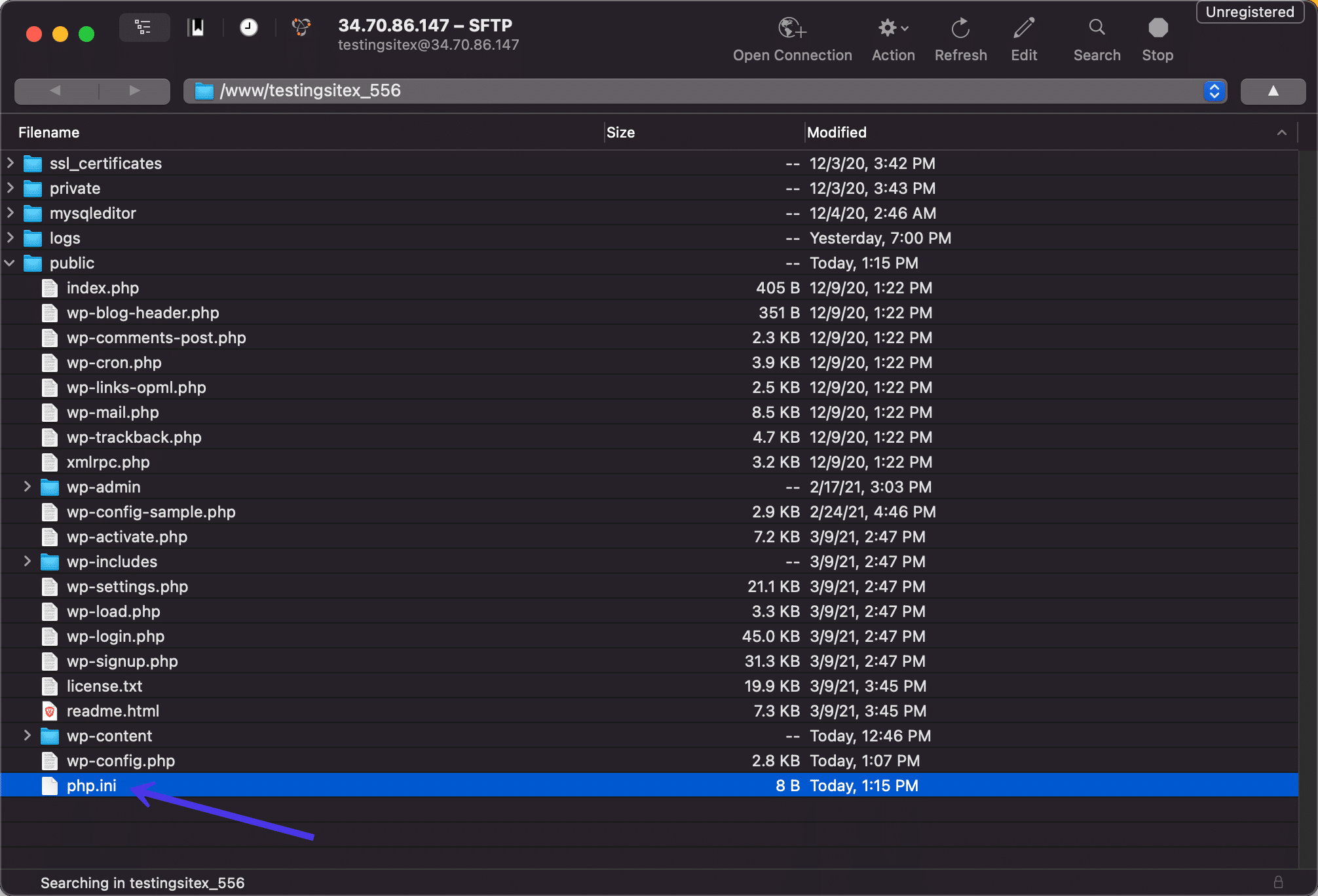Select the wp-content tree item
This screenshot has width=1318, height=896.
[109, 735]
